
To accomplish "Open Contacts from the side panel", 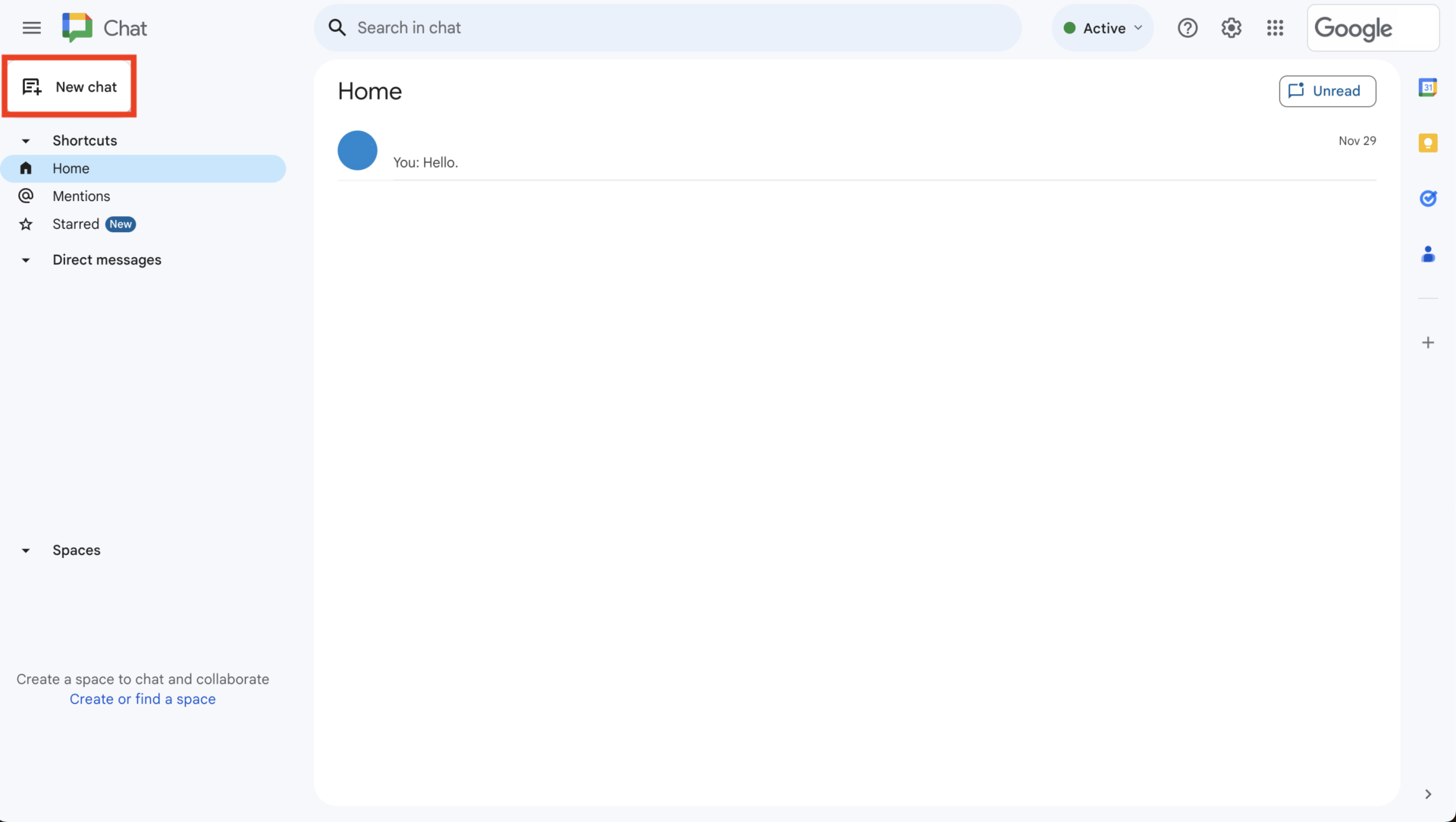I will pos(1429,254).
